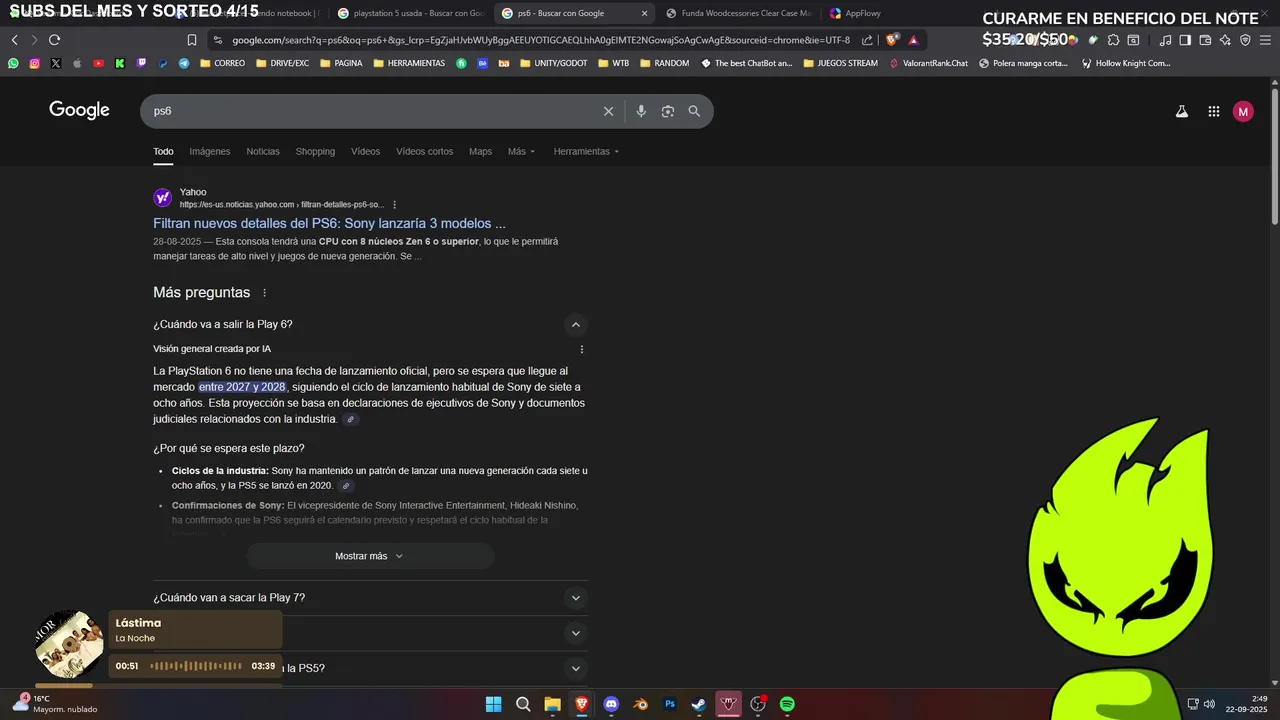This screenshot has width=1280, height=720.
Task: Switch to Noticias results tab
Action: click(263, 151)
